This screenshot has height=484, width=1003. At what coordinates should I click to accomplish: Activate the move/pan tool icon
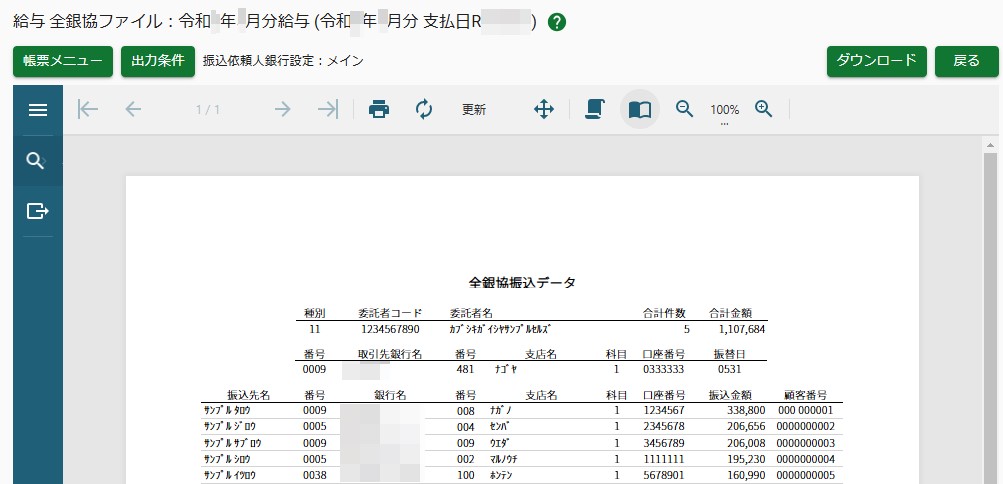[544, 109]
